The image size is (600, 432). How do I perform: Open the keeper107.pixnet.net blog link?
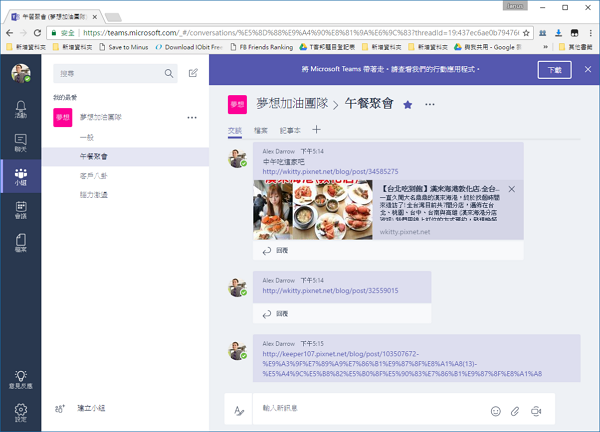[x=402, y=364]
